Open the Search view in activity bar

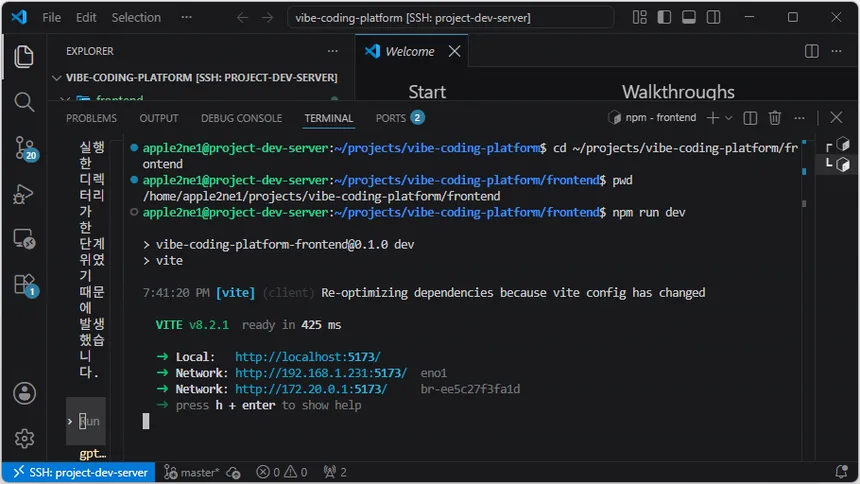click(x=24, y=102)
